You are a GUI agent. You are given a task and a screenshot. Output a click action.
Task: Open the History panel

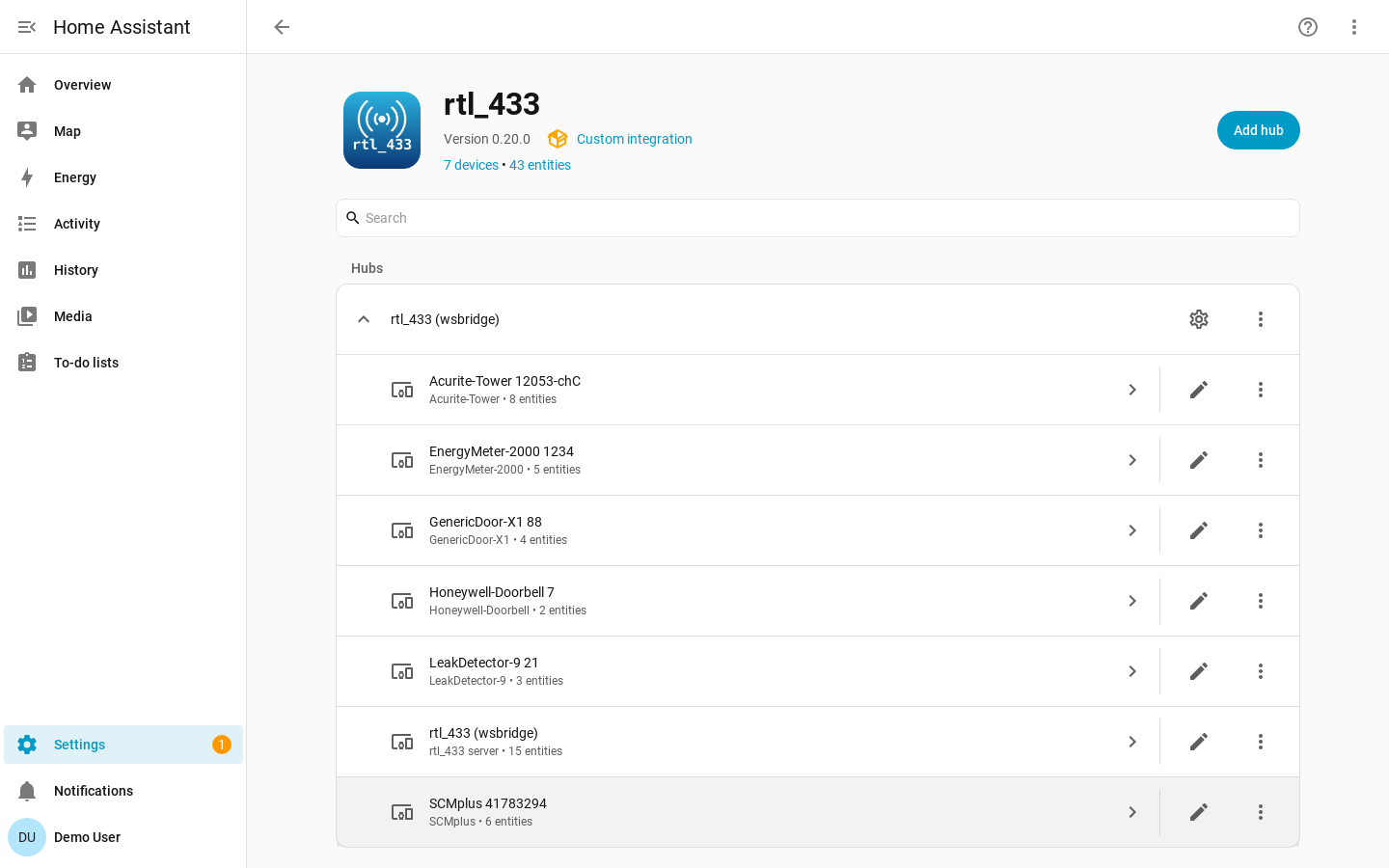[x=123, y=270]
